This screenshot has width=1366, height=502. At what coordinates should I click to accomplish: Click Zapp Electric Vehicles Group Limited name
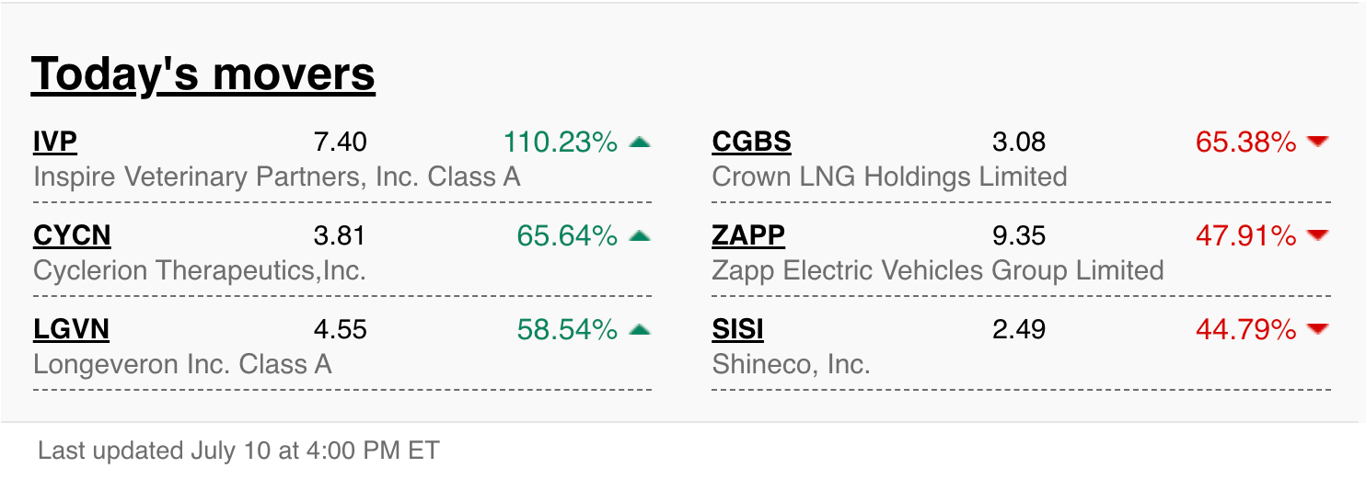click(x=938, y=271)
